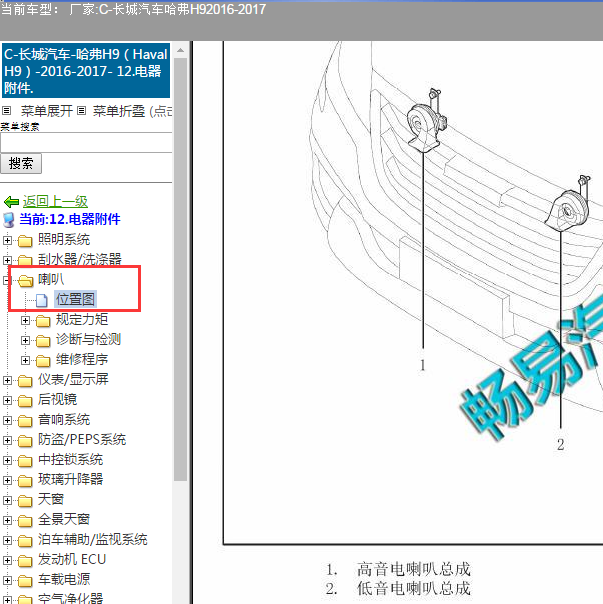Click the sidebar scroll-up arrow

pos(180,50)
